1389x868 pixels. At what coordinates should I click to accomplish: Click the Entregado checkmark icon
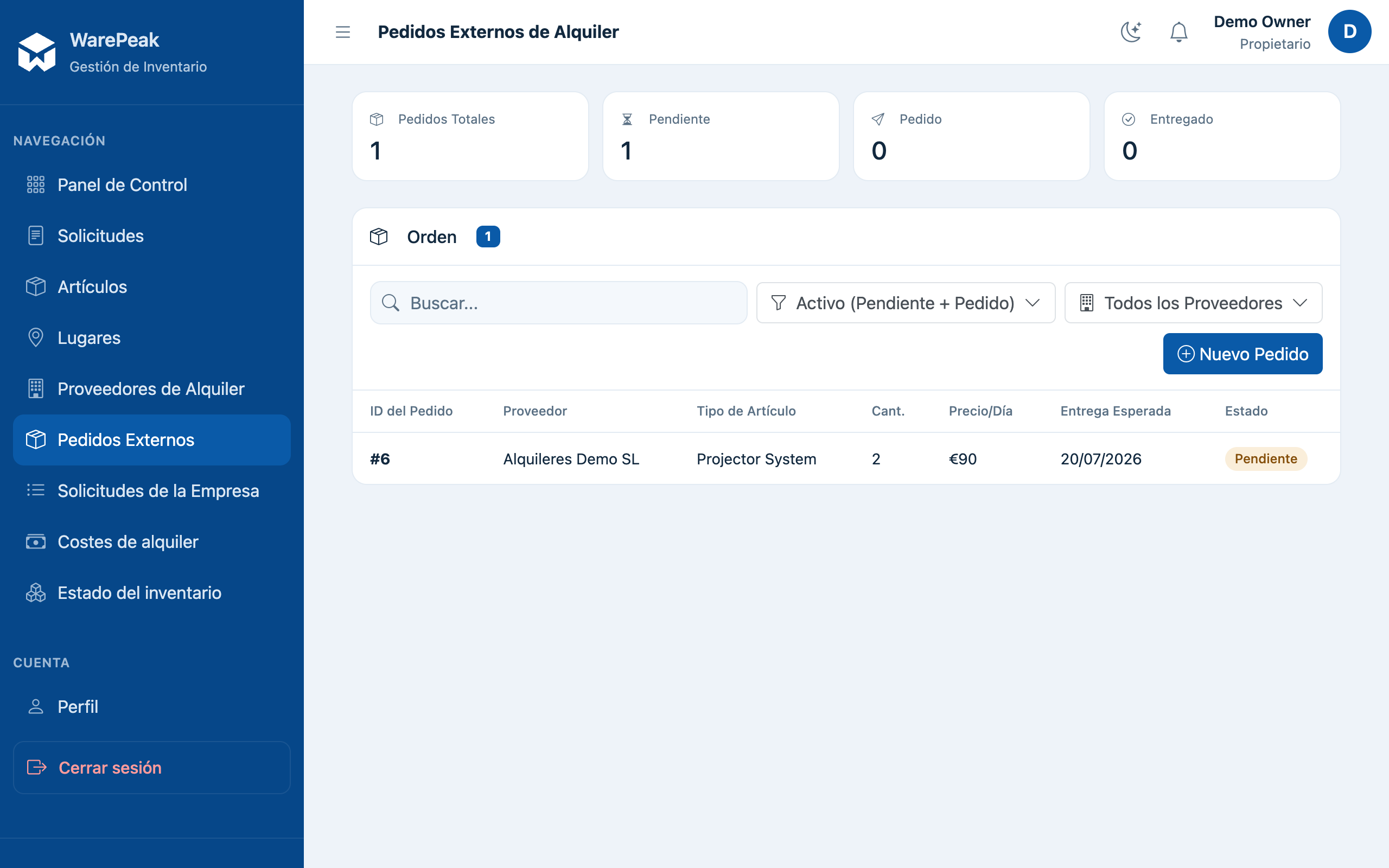pyautogui.click(x=1129, y=119)
